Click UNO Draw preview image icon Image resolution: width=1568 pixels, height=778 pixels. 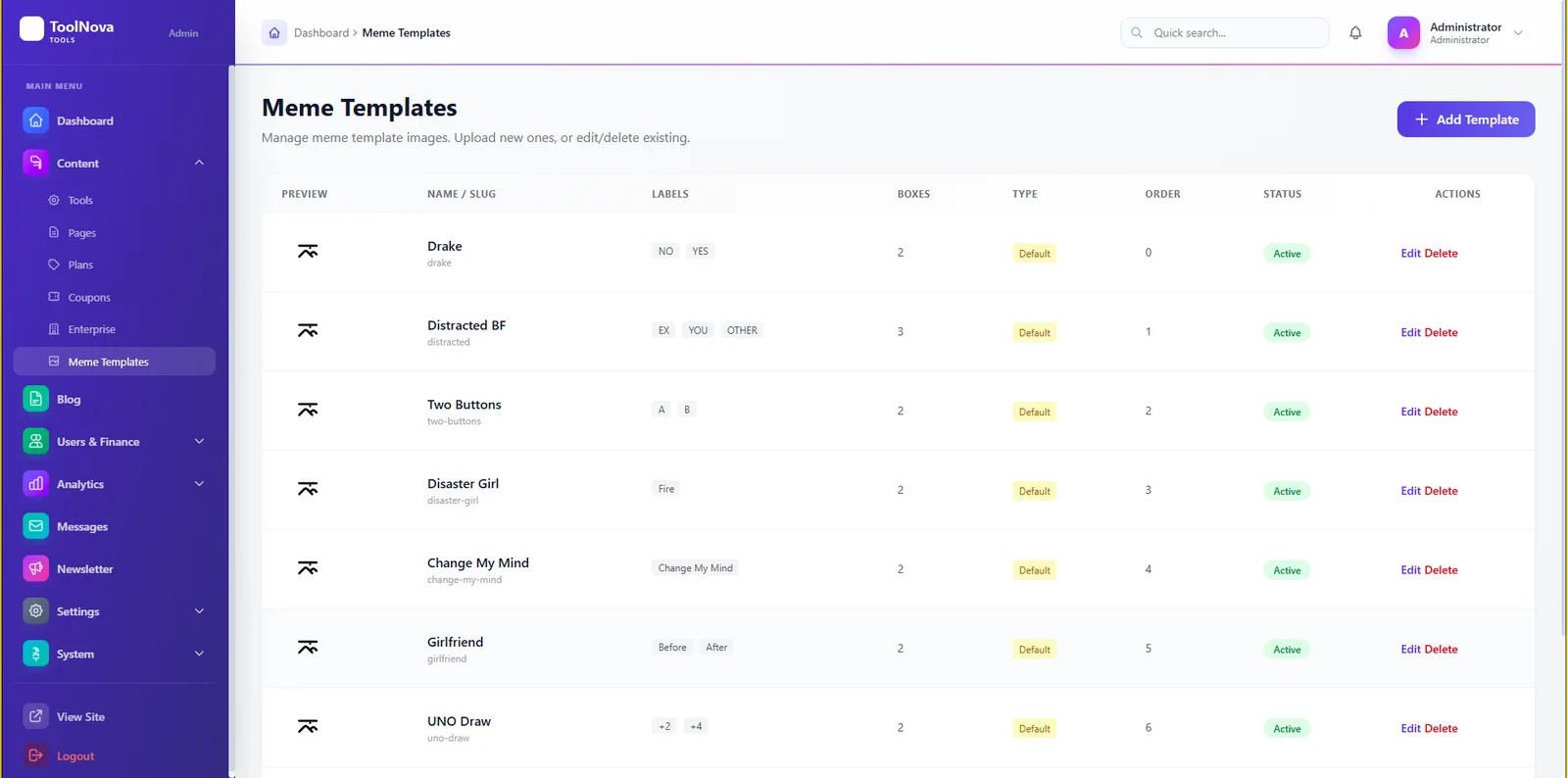(x=308, y=727)
